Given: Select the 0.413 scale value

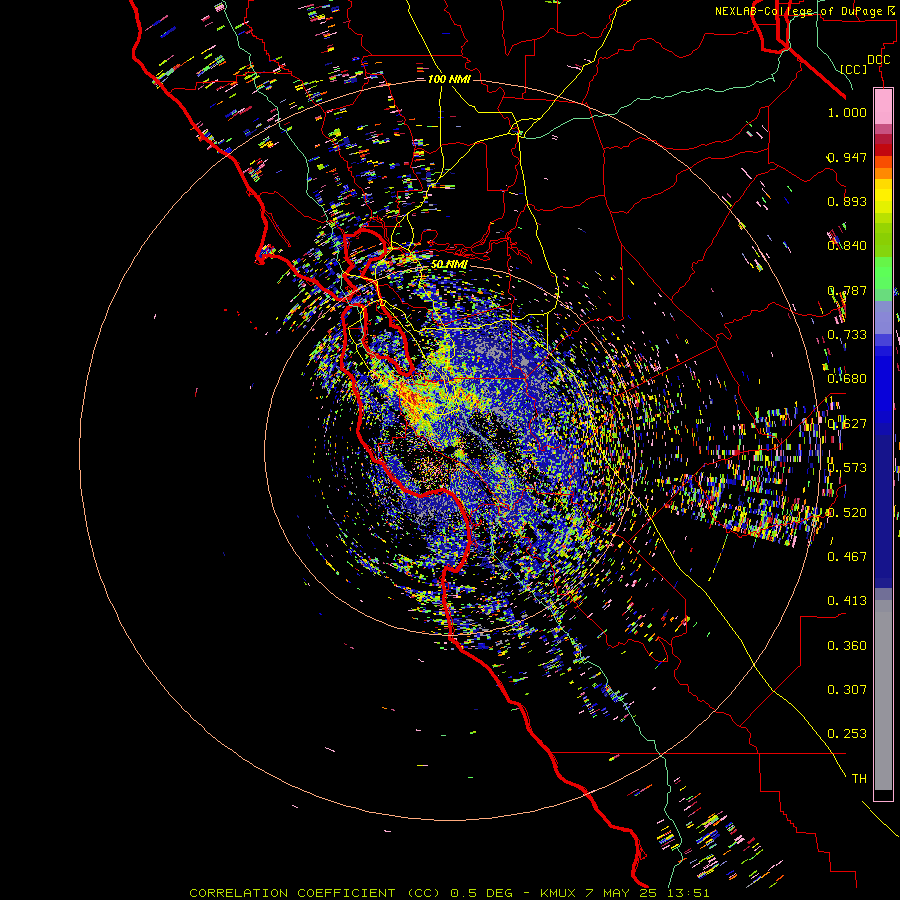Looking at the screenshot, I should 847,601.
